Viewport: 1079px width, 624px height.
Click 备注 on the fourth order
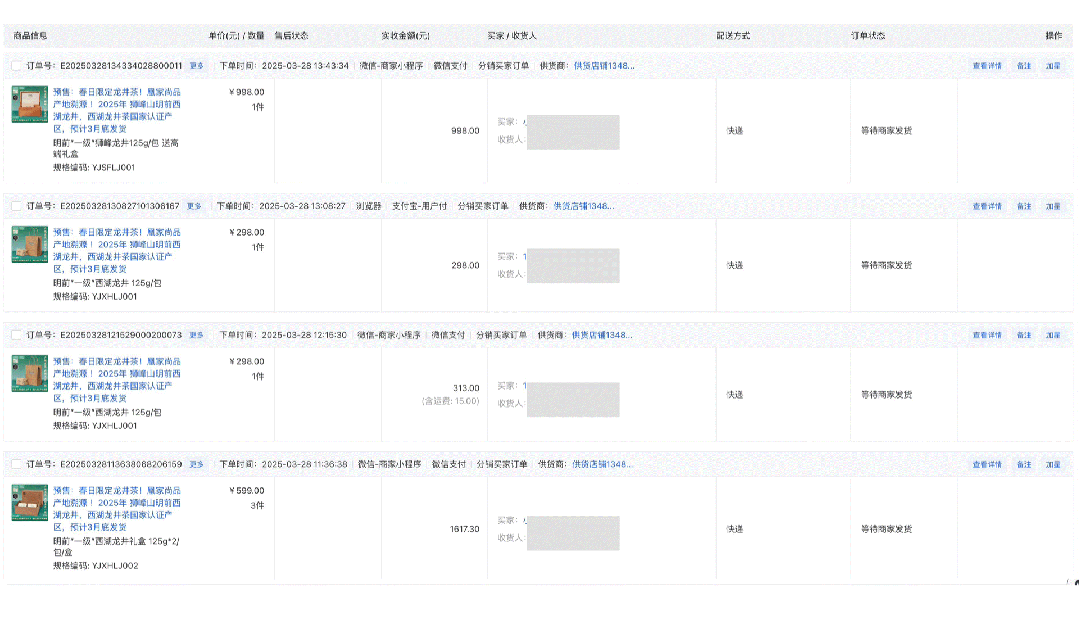coord(1024,464)
